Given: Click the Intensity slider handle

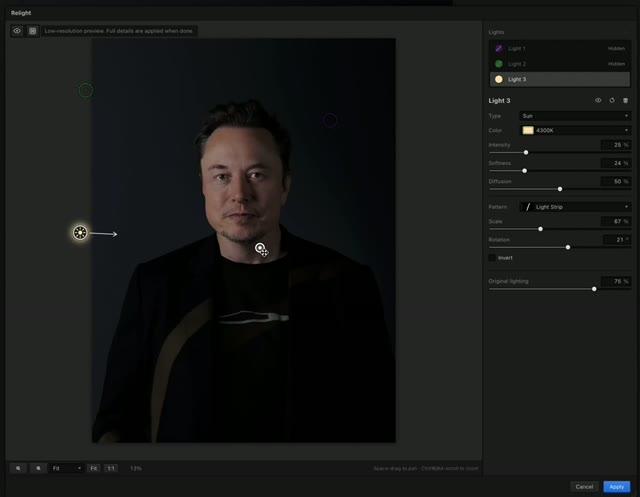Looking at the screenshot, I should pyautogui.click(x=526, y=152).
